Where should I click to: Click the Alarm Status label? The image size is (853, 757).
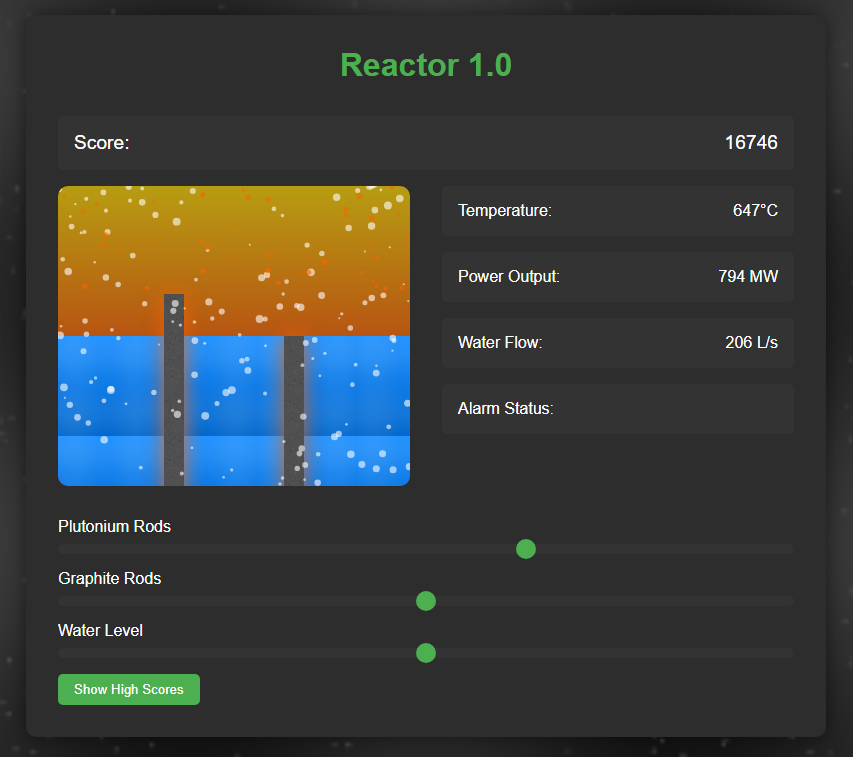tap(505, 408)
